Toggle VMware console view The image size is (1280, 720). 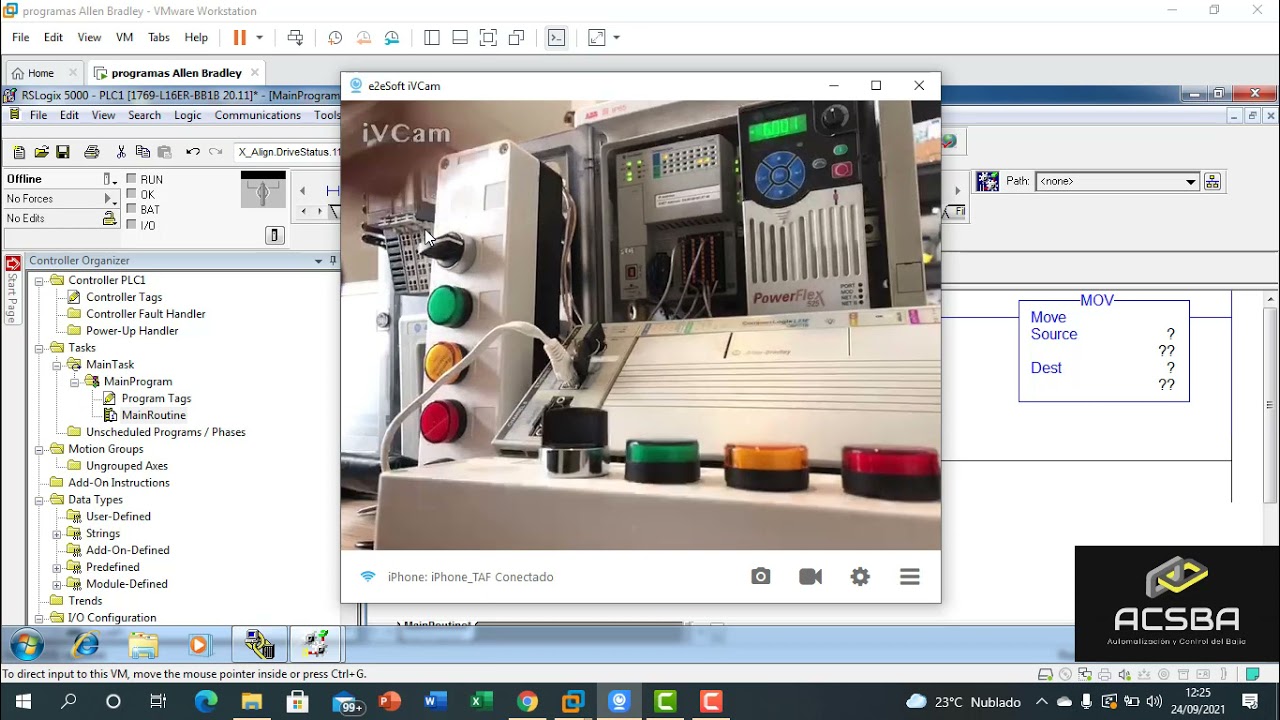[557, 37]
